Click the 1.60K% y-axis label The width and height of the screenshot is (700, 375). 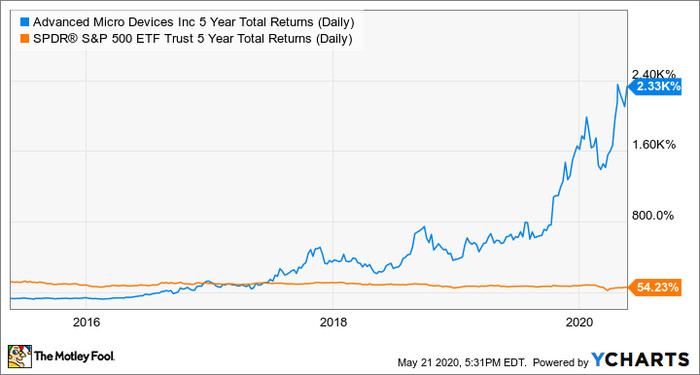(x=655, y=145)
